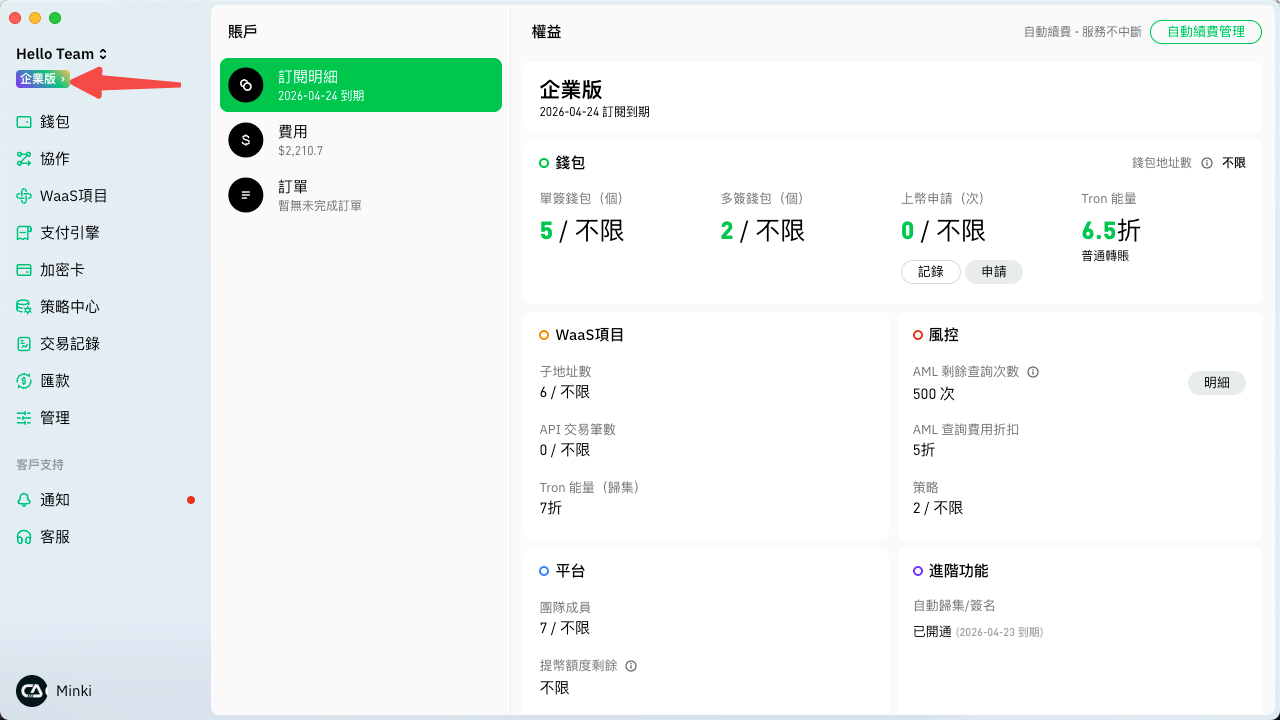Select the 支付引擎 payment engine icon
1280x720 pixels.
tap(24, 233)
